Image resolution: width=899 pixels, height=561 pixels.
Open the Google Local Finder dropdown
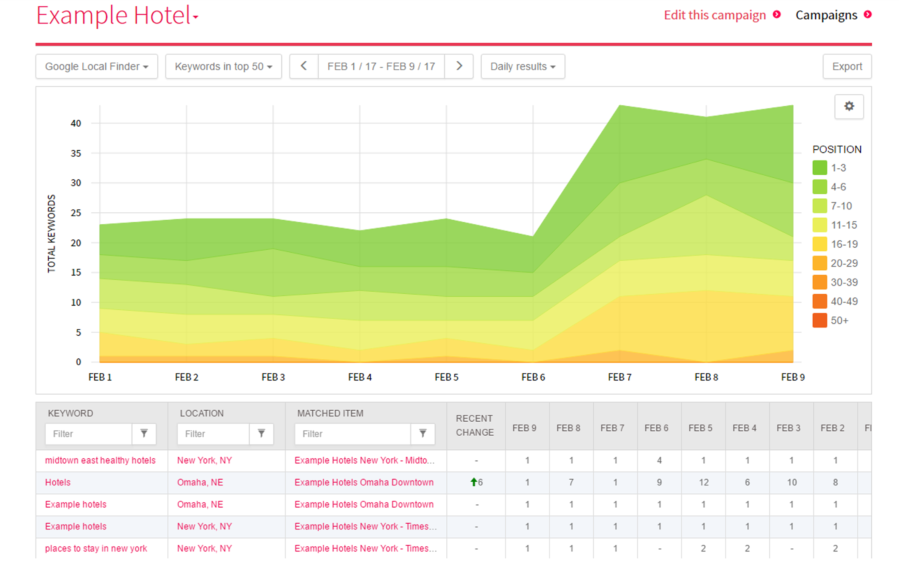[x=96, y=67]
